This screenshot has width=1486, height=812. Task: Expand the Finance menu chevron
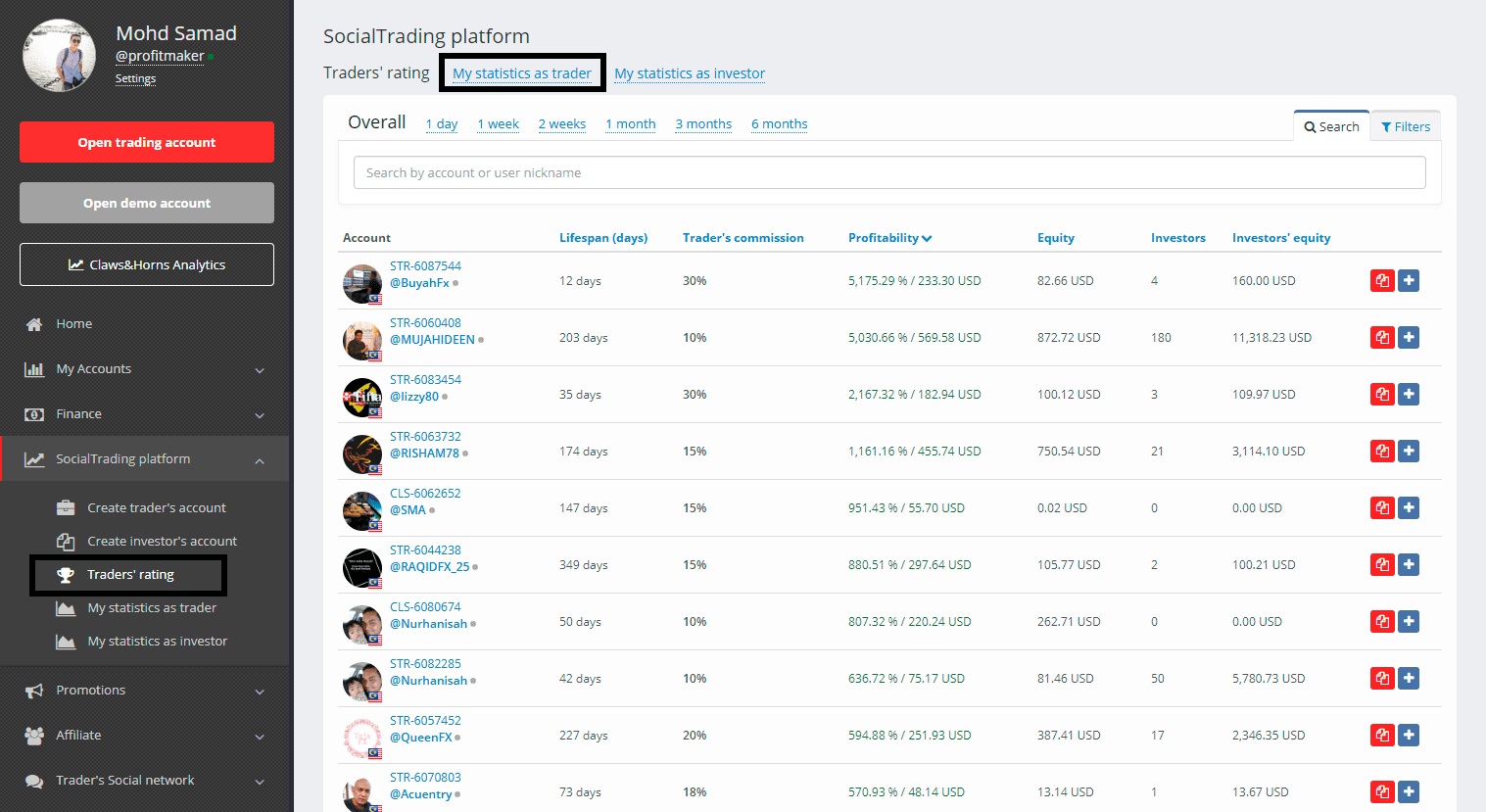pyautogui.click(x=260, y=415)
